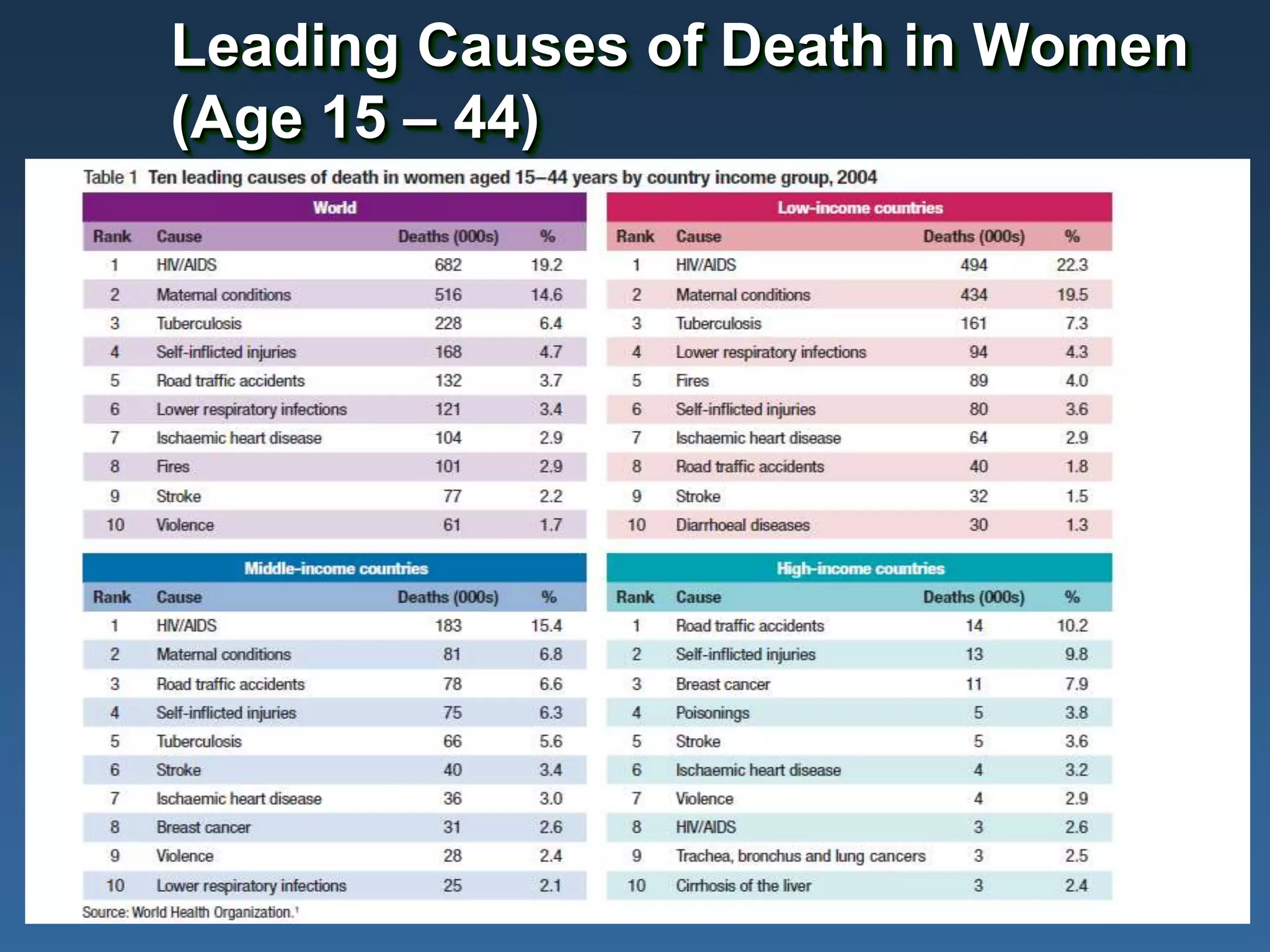Click the 'World' table header bar
Screen dimensions: 1270x952
click(x=334, y=208)
